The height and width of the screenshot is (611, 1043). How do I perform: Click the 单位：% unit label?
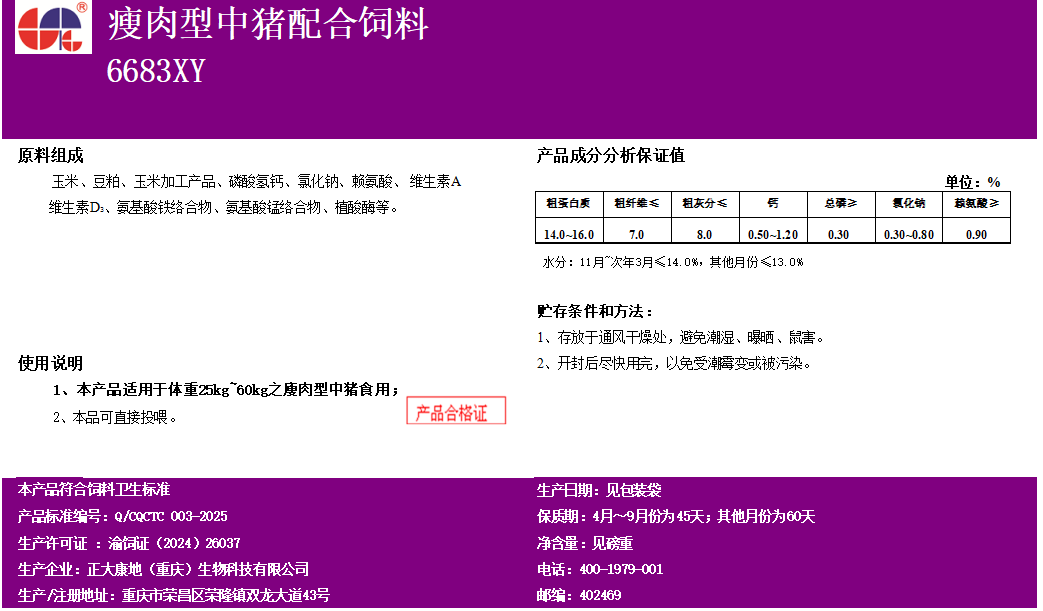pyautogui.click(x=972, y=182)
